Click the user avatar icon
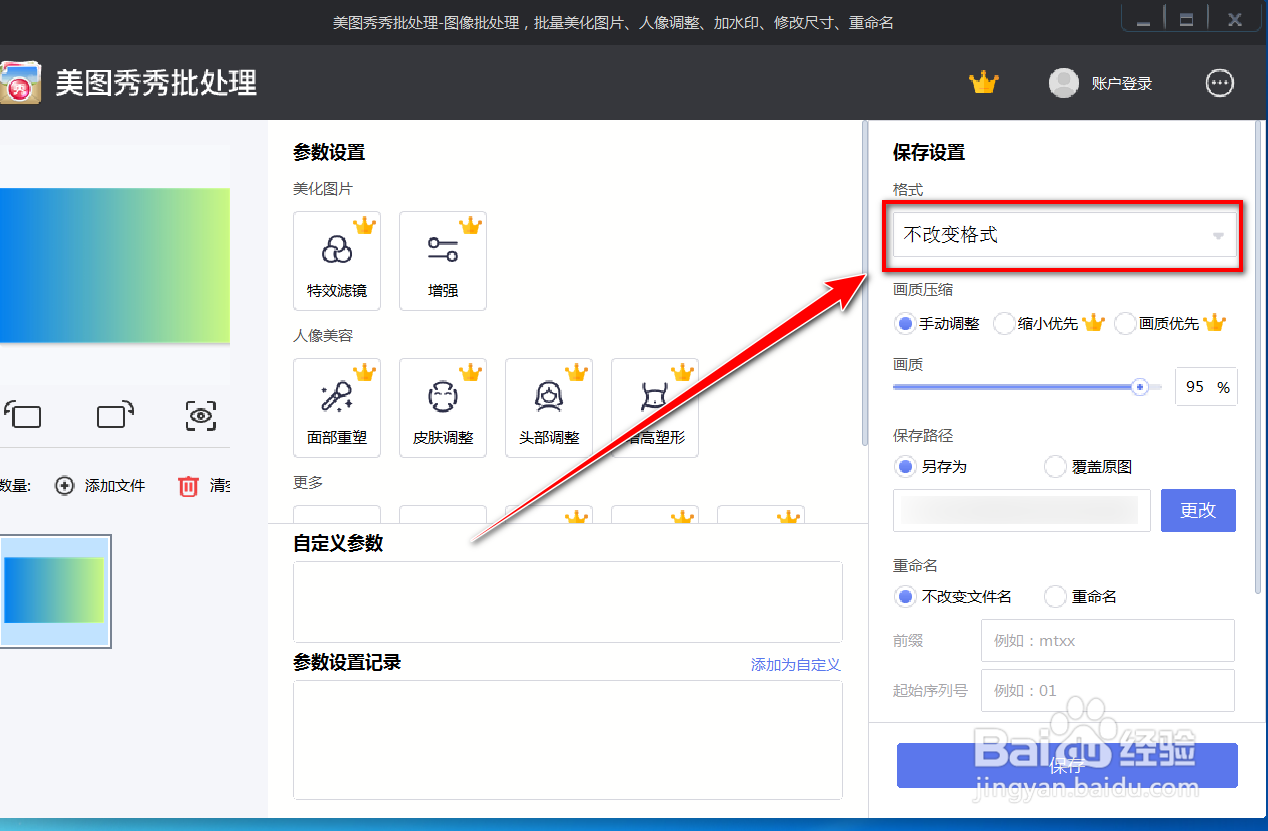Viewport: 1268px width, 831px height. (1063, 83)
